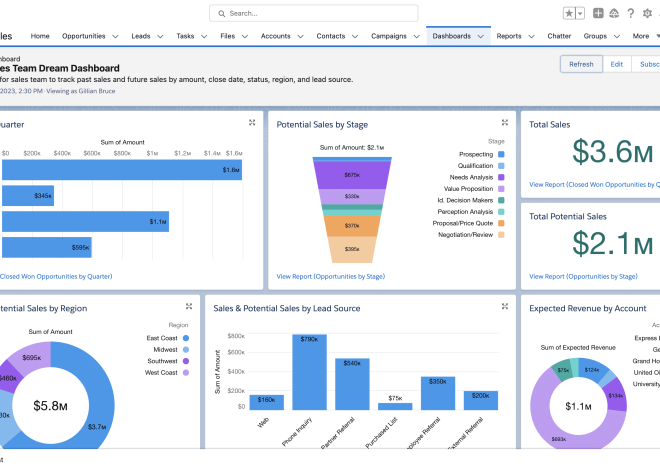Expand the Sales by Lead Source chart
Viewport: 660px width, 470px height.
pos(505,306)
